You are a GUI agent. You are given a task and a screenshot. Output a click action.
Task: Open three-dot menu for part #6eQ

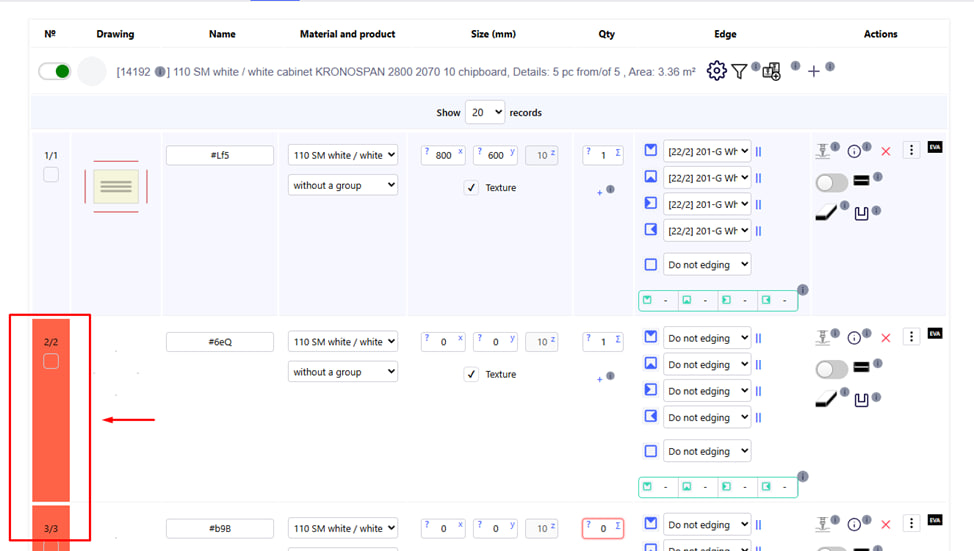(911, 337)
